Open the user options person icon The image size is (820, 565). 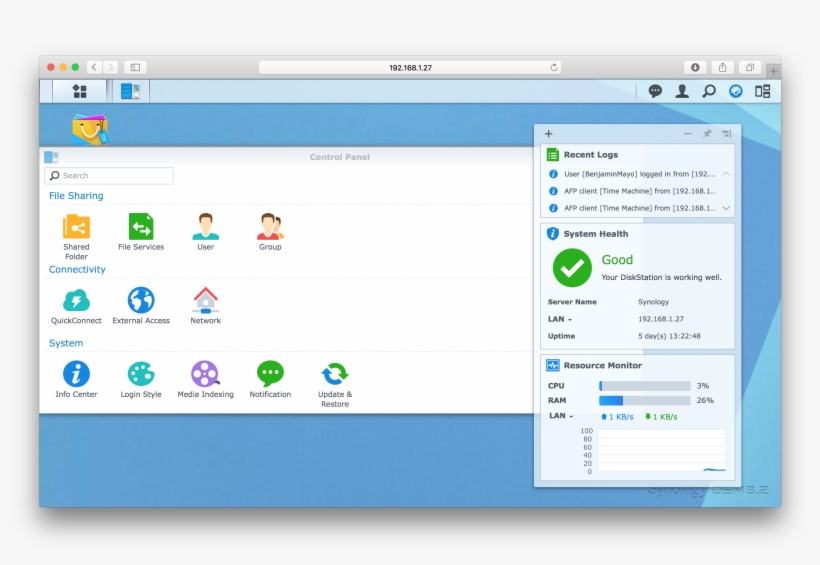coord(682,92)
